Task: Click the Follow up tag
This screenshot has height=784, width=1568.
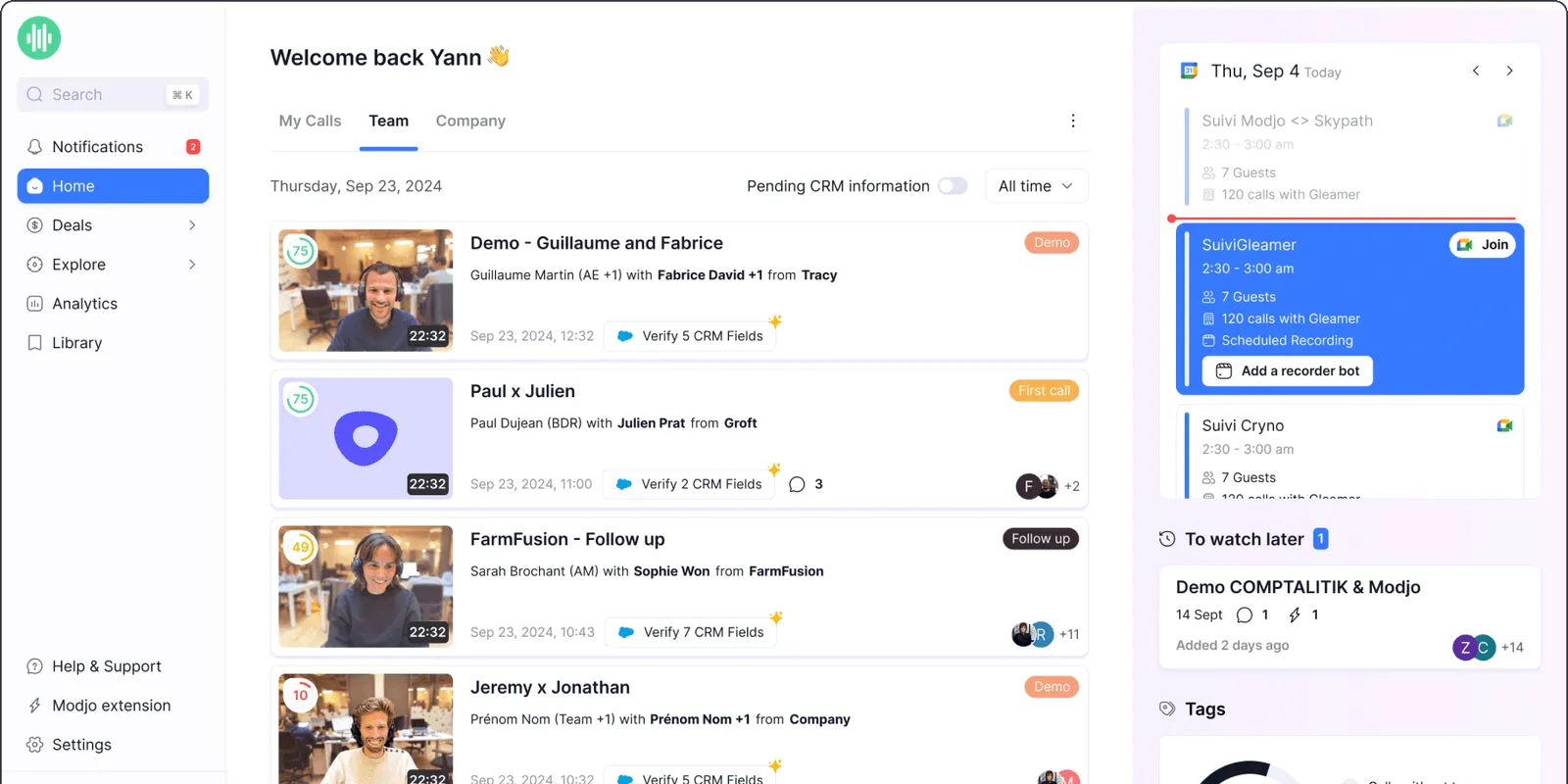Action: (1040, 539)
